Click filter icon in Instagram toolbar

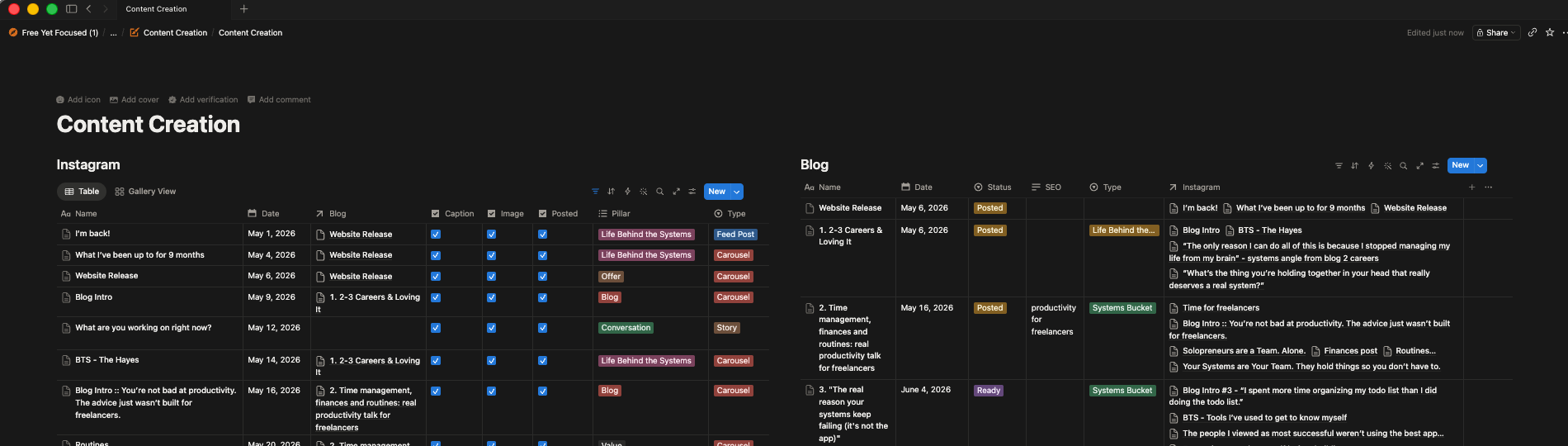(595, 192)
